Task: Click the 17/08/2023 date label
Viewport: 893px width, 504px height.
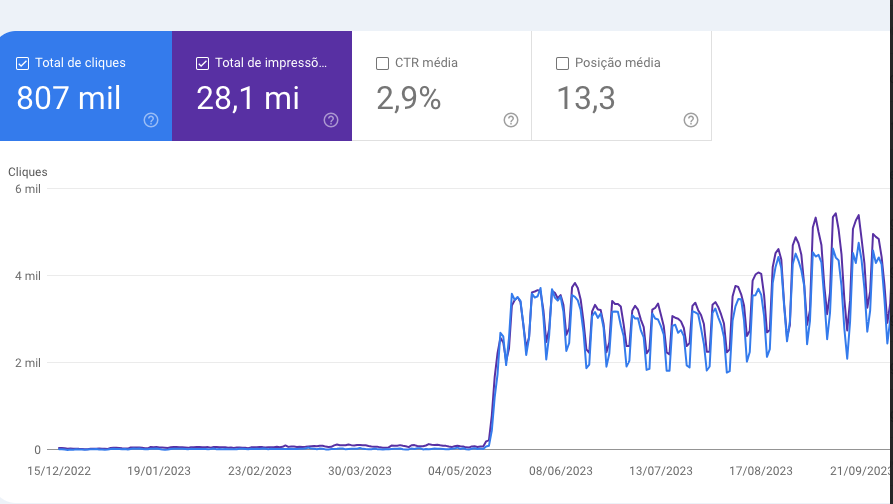Action: [761, 470]
